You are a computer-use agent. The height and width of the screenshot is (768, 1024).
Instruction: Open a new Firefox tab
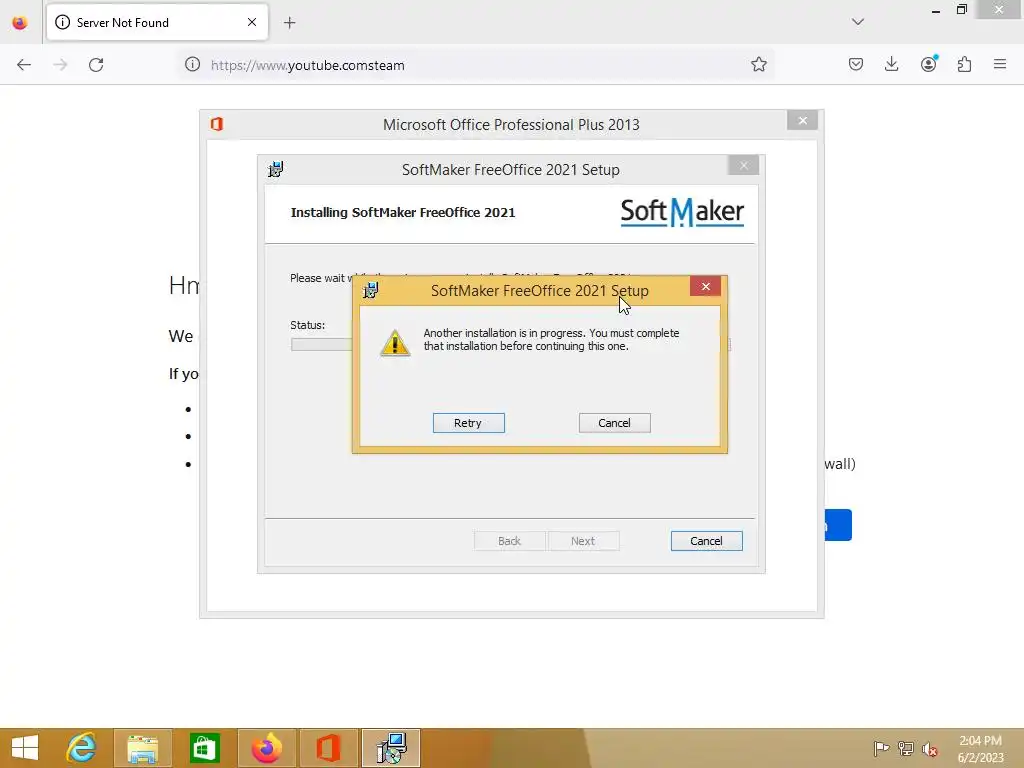point(290,23)
